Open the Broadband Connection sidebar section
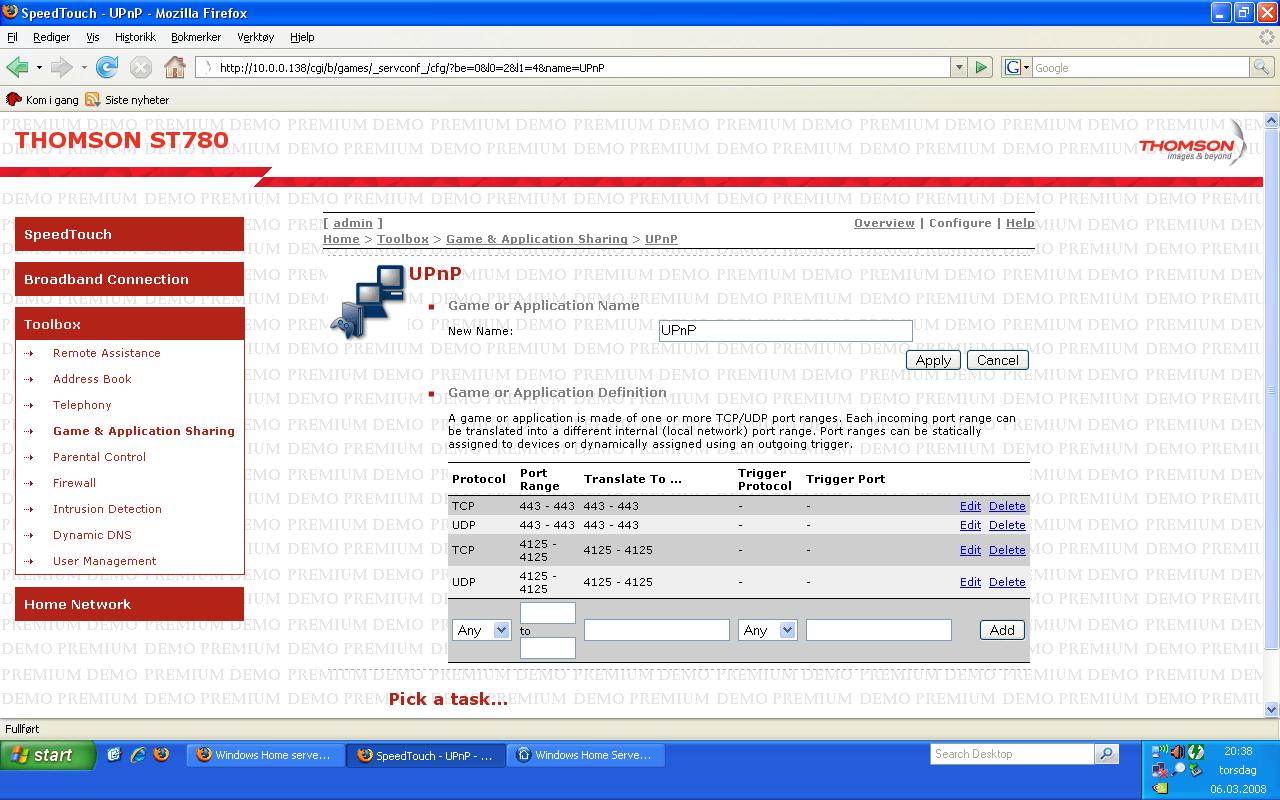The image size is (1280, 800). click(129, 279)
